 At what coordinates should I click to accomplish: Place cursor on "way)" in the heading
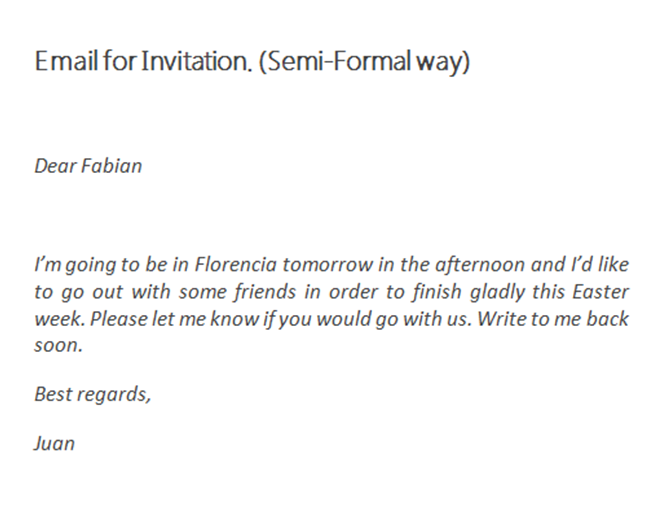[x=443, y=64]
